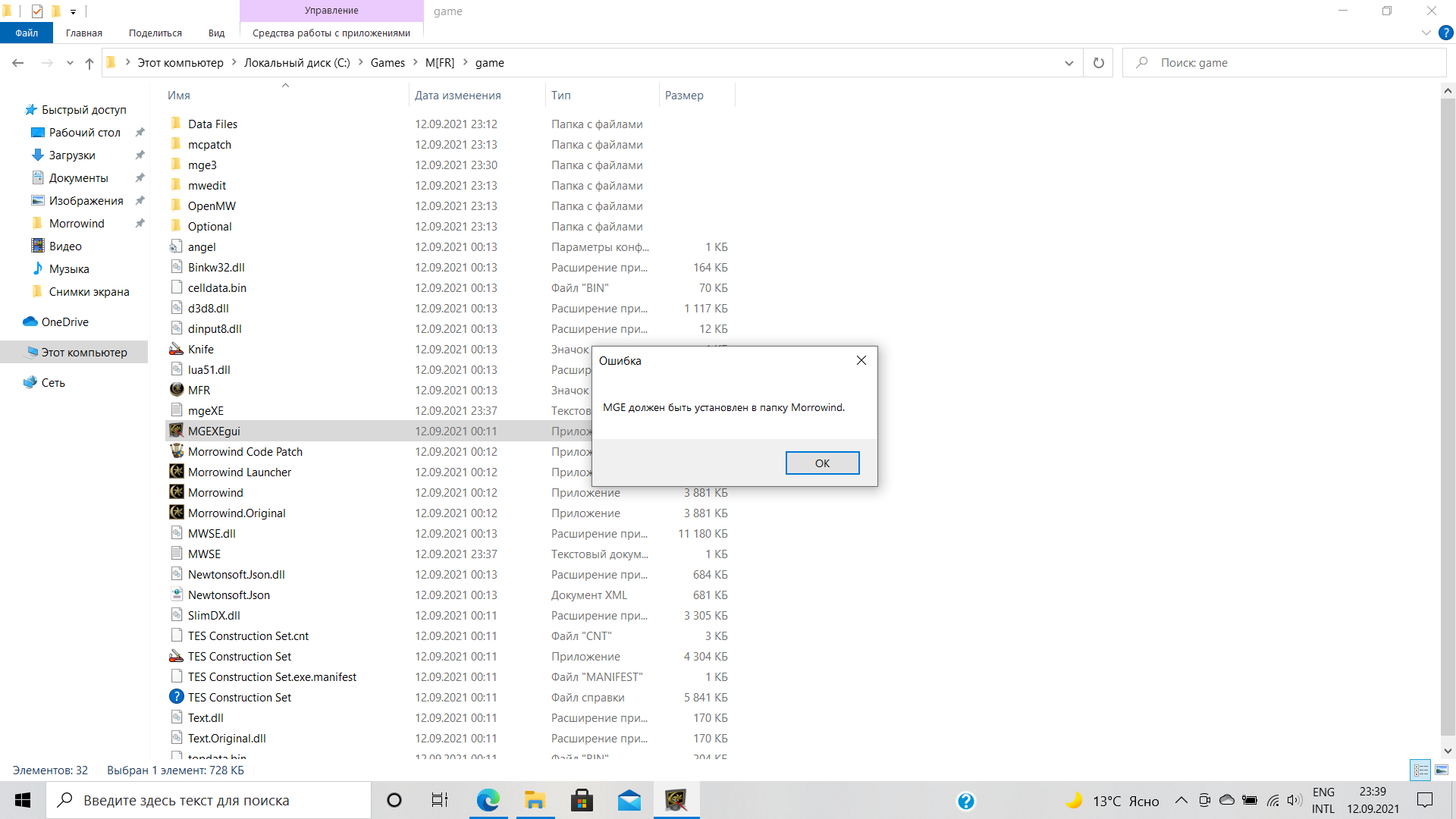The image size is (1456, 819).
Task: Open Microsoft Edge from taskbar
Action: (x=488, y=800)
